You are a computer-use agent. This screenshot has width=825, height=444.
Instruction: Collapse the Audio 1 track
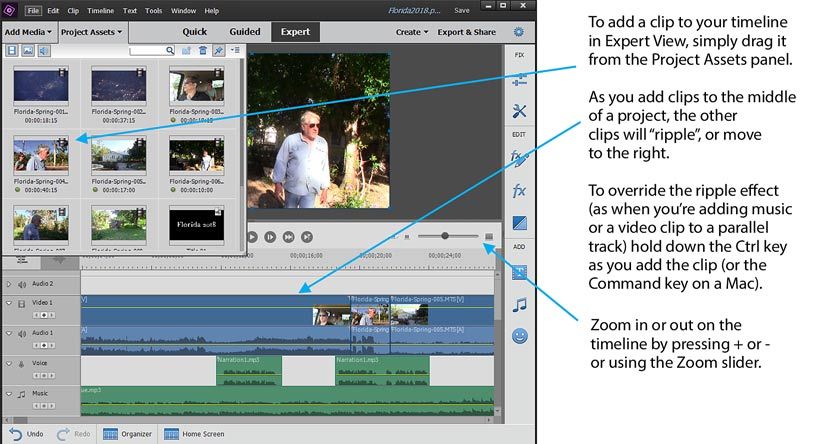[9, 333]
